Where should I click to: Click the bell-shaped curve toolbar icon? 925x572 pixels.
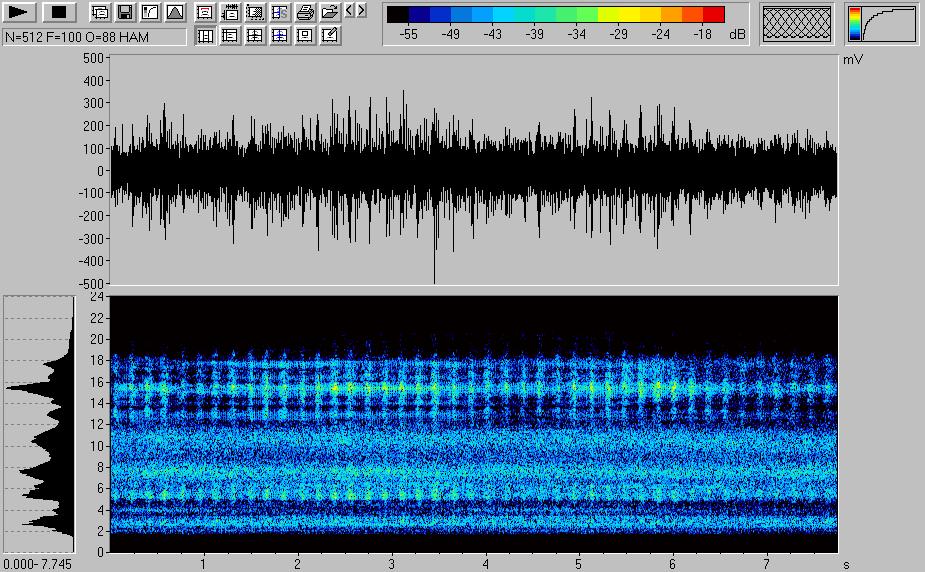pyautogui.click(x=174, y=13)
